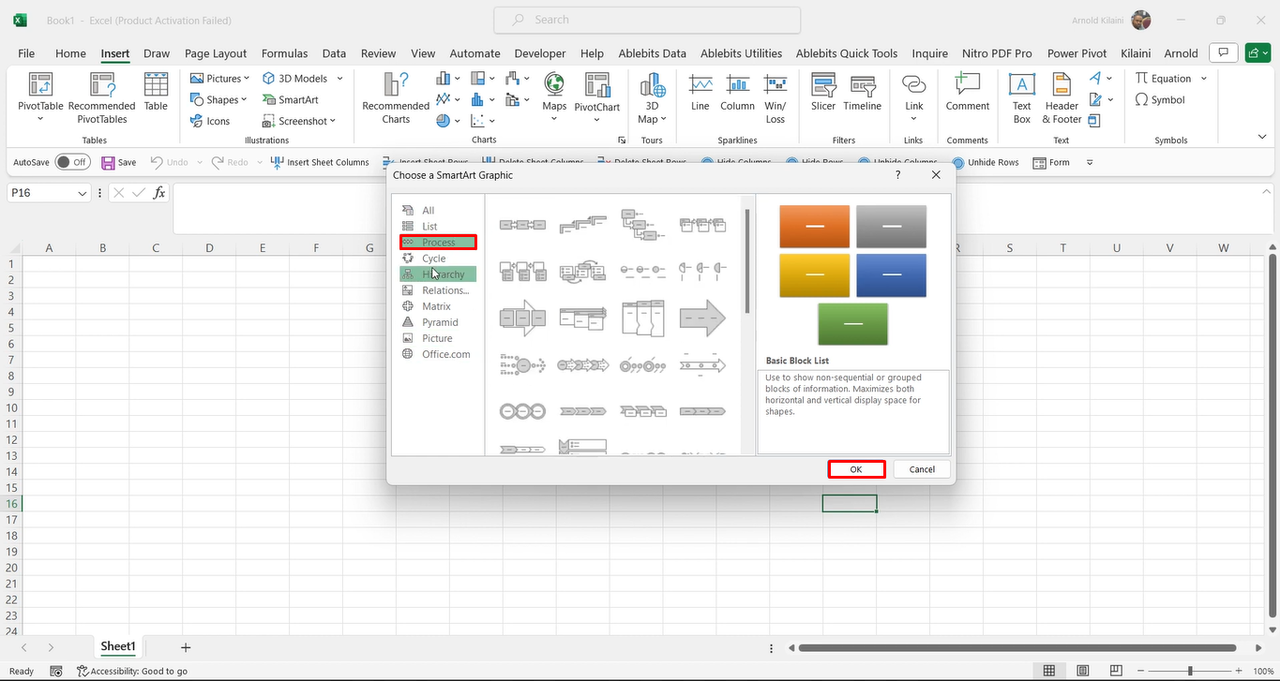Expand the Undo history dropdown
This screenshot has width=1280, height=681.
coord(199,162)
